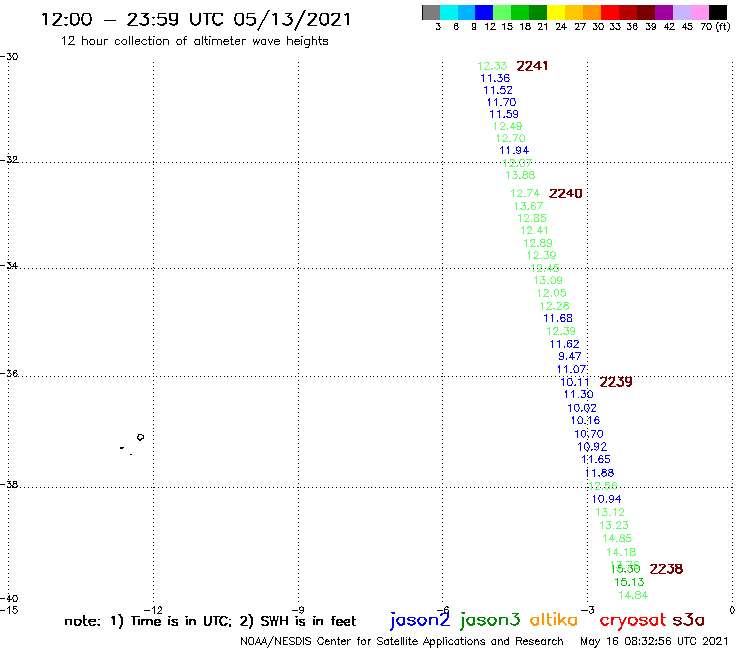Screen dimensions: 740x650
Task: Click the note about UTC and feet
Action: (210, 621)
